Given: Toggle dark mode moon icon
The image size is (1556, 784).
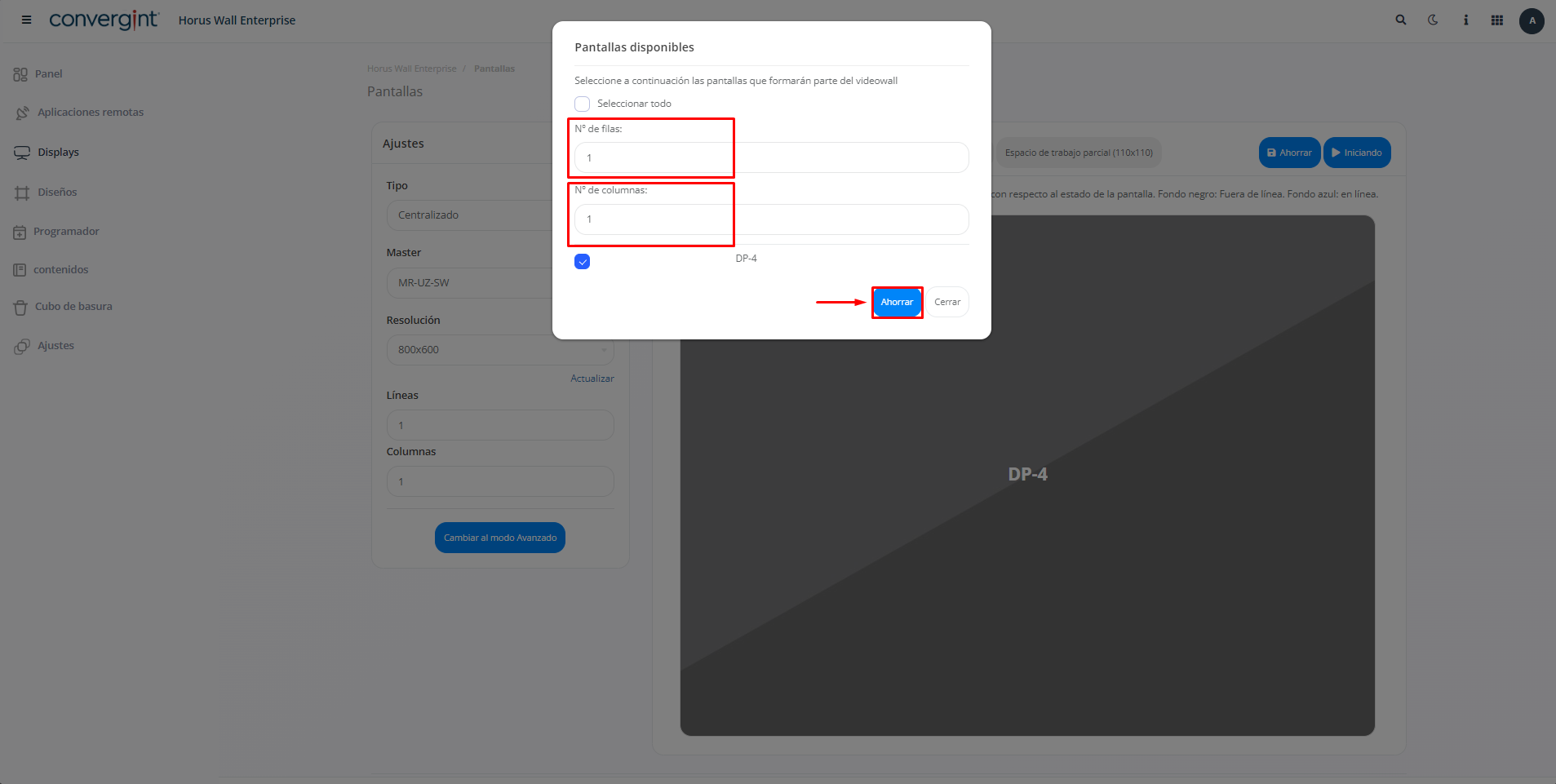Looking at the screenshot, I should pyautogui.click(x=1433, y=20).
